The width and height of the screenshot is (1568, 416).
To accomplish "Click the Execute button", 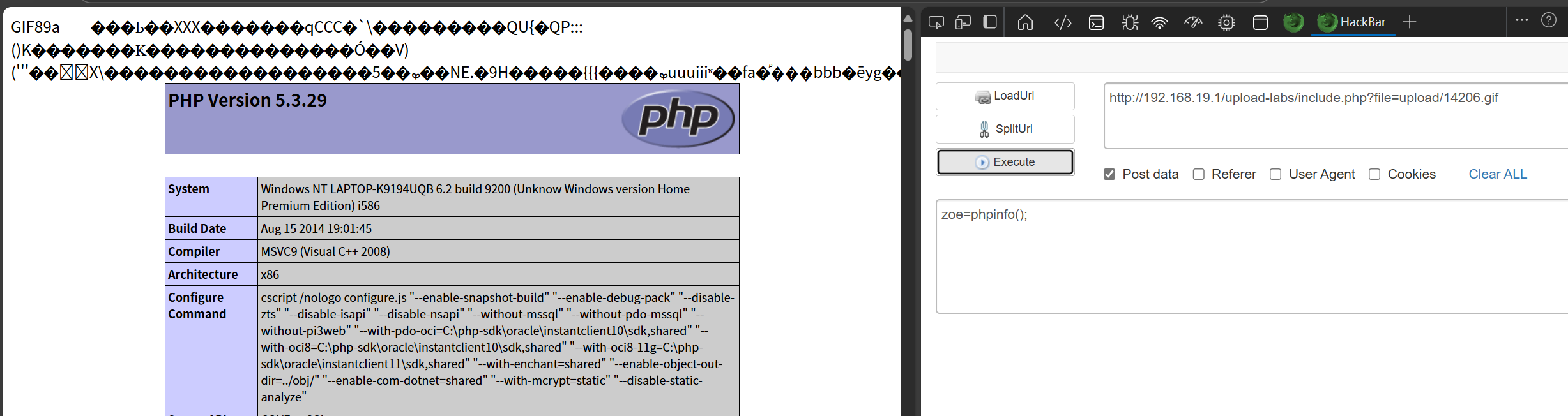I will point(1005,162).
